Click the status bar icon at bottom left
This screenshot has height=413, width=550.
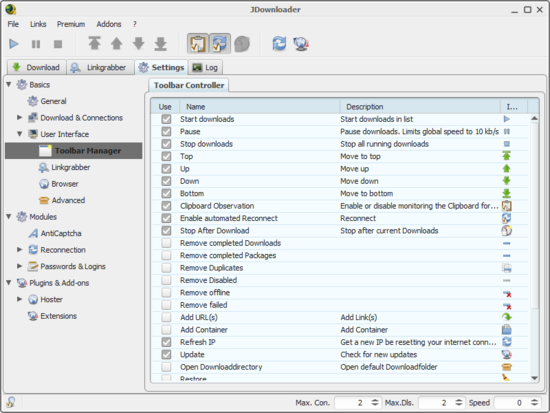(11, 402)
